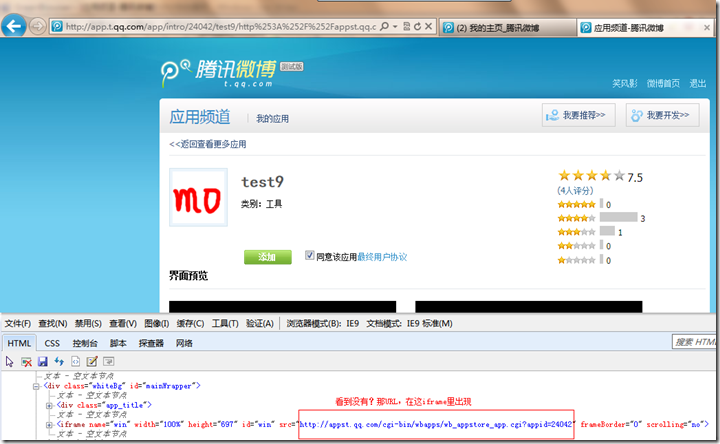
Task: Click the blue arrows refresh DOM icon
Action: coord(59,362)
